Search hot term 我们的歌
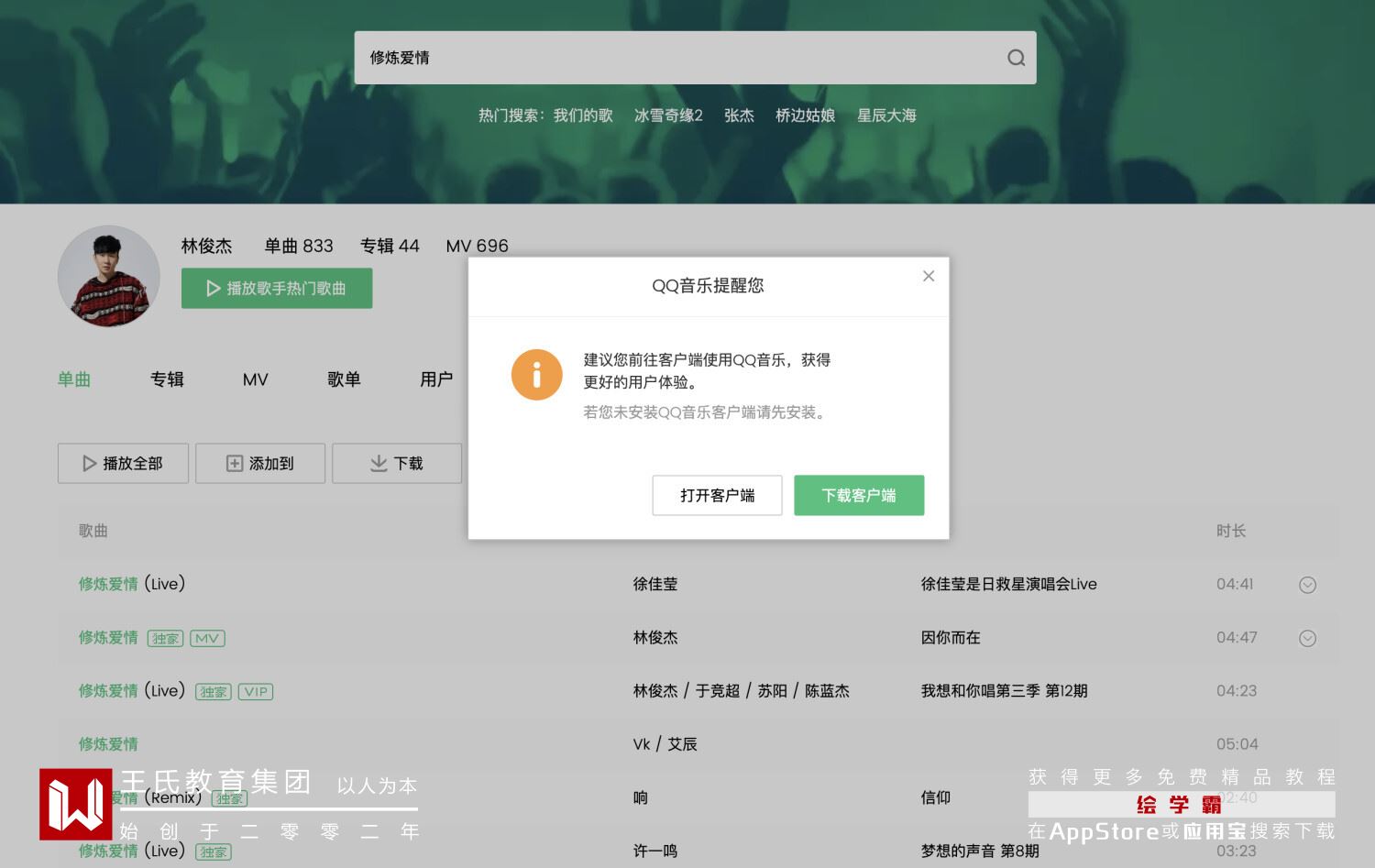This screenshot has height=868, width=1375. [583, 115]
